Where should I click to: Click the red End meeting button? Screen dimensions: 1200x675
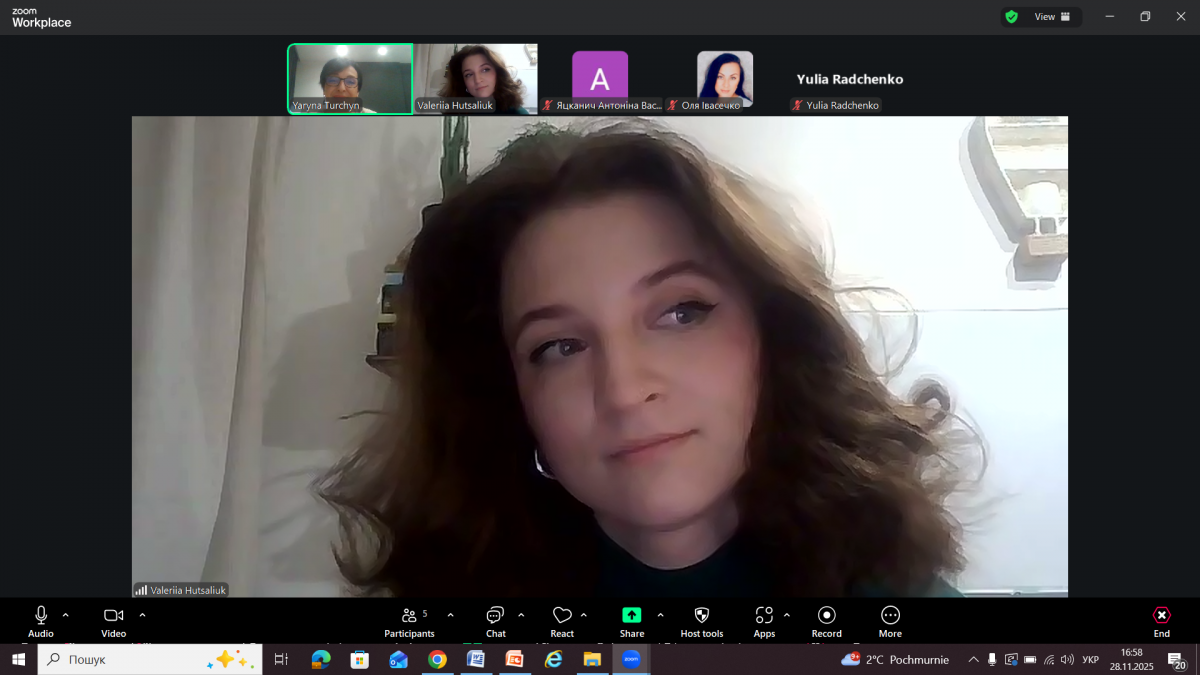(1161, 616)
